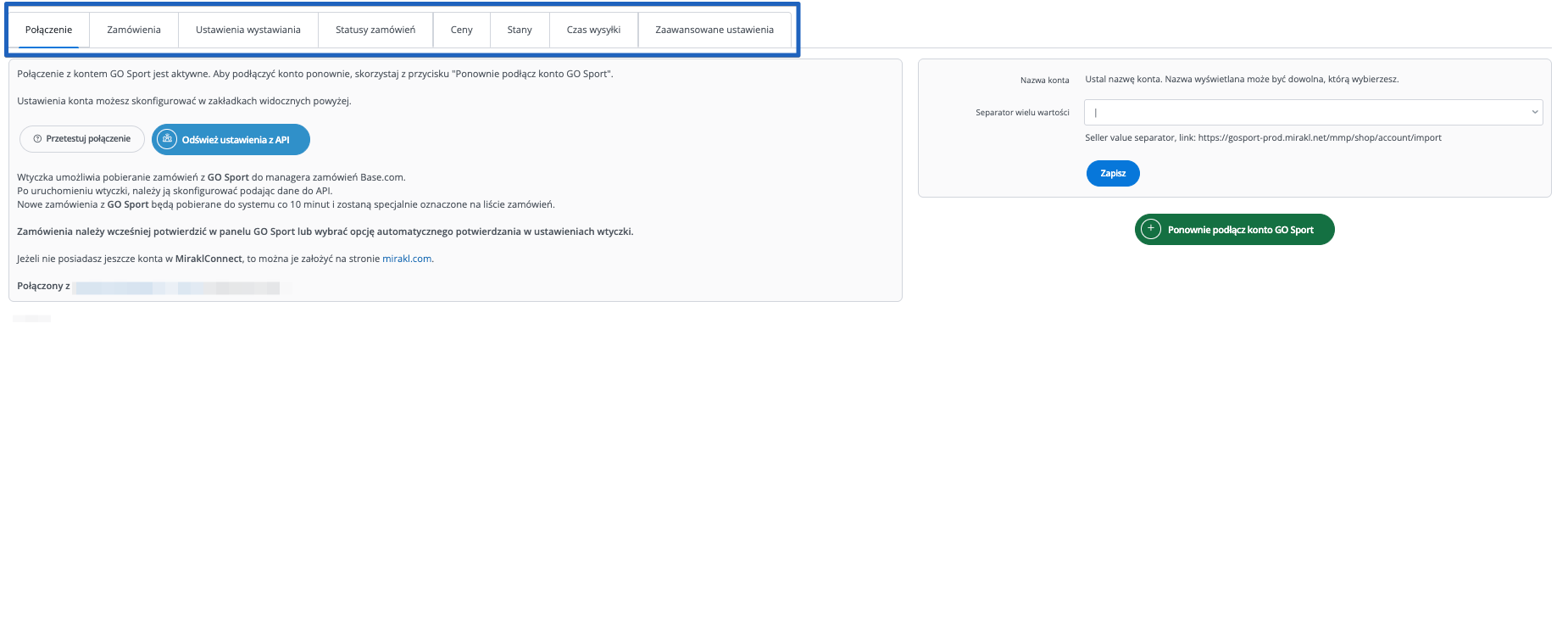Switch to the Zamówienia tab
This screenshot has width=1568, height=636.
pyautogui.click(x=134, y=30)
